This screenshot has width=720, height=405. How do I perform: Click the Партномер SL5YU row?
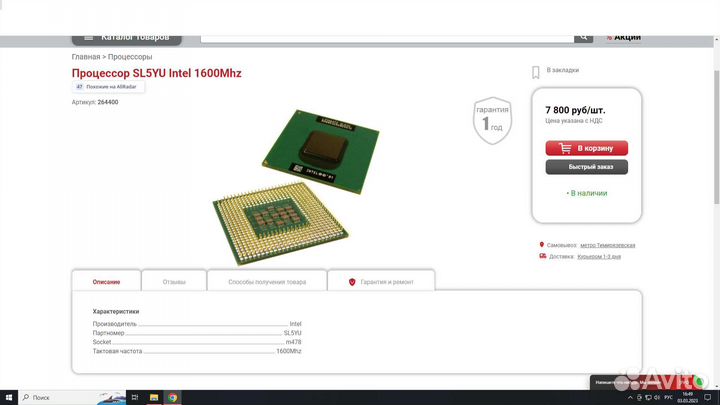197,333
